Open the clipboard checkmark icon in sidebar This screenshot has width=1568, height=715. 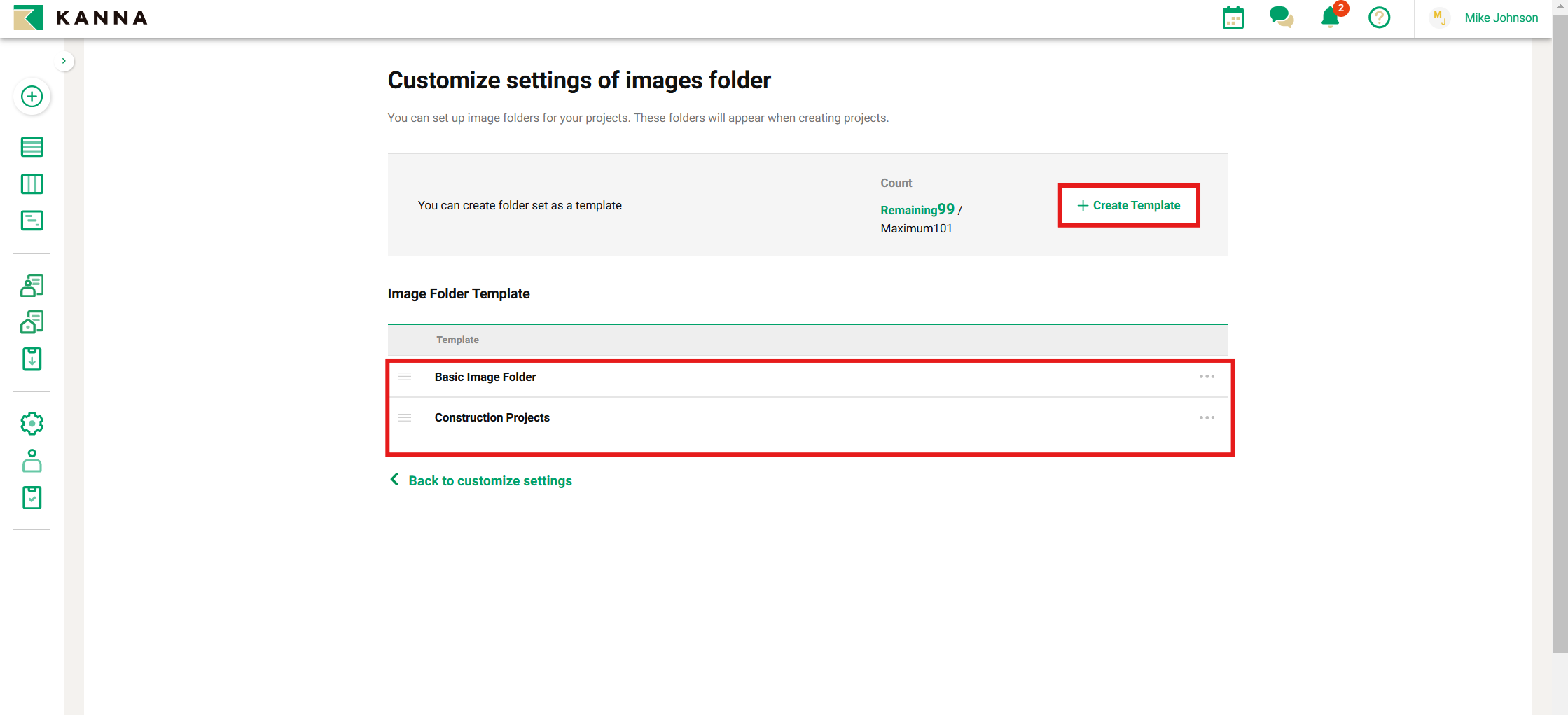pos(32,498)
